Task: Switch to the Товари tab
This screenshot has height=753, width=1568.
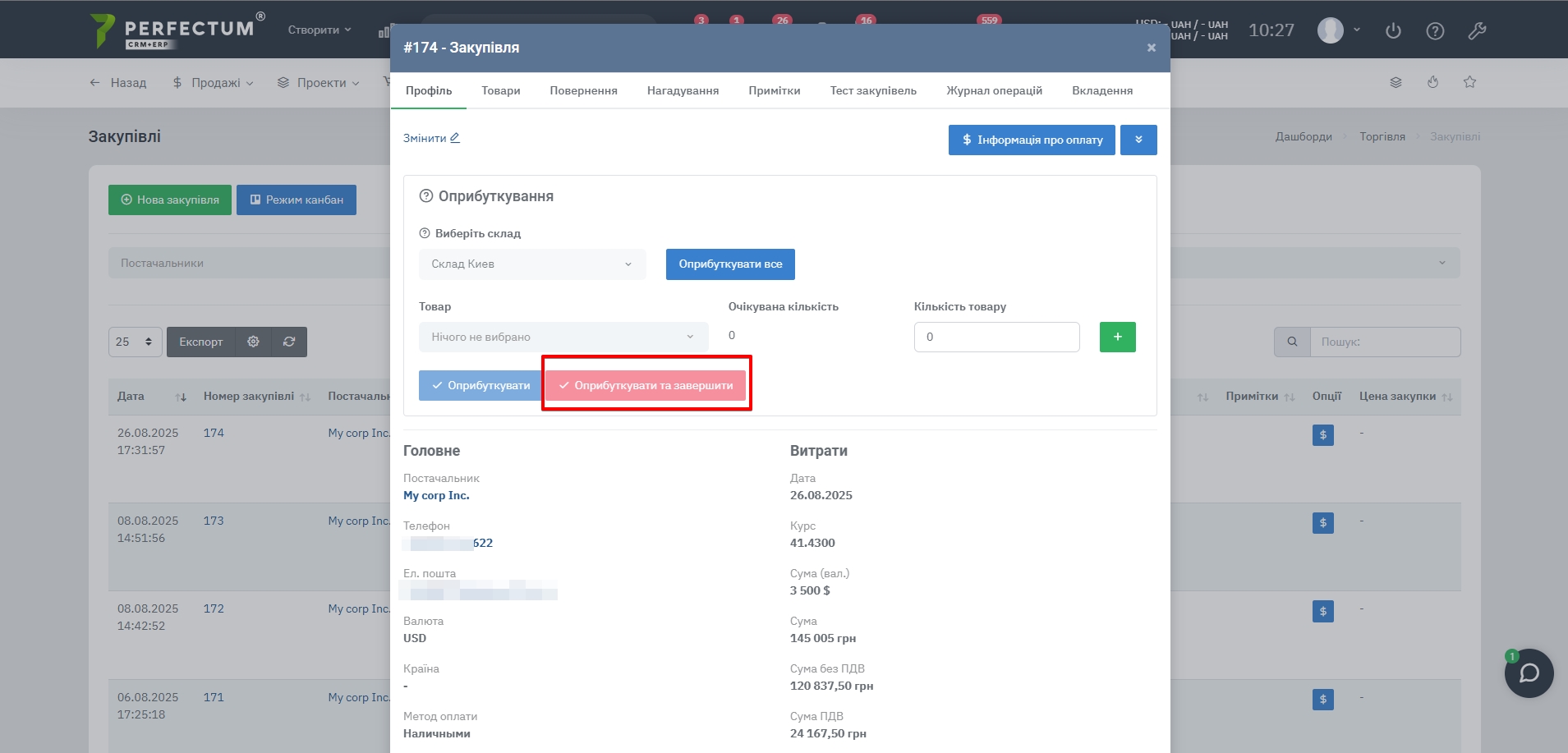Action: click(x=500, y=90)
